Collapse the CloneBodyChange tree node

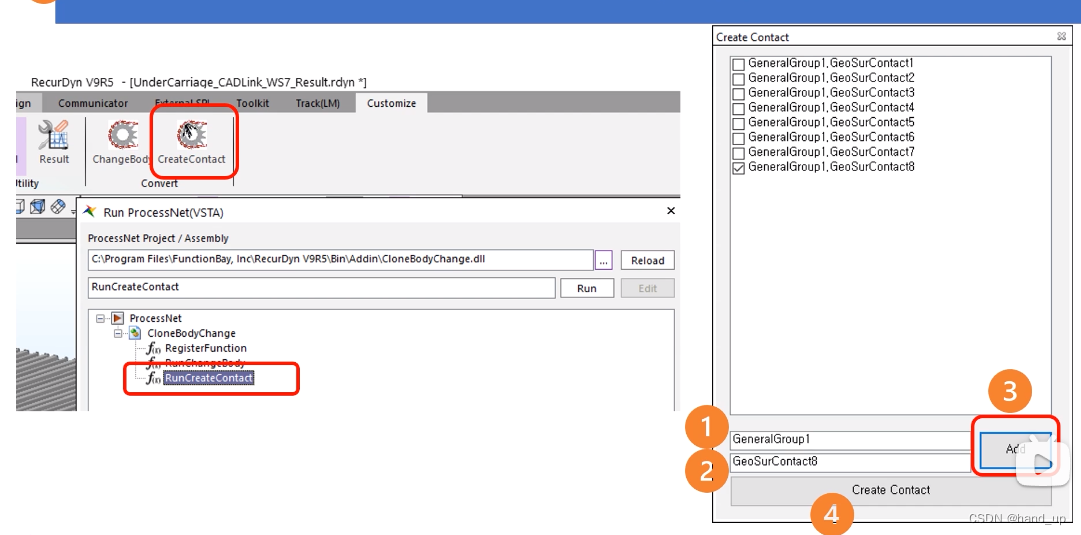pos(118,333)
